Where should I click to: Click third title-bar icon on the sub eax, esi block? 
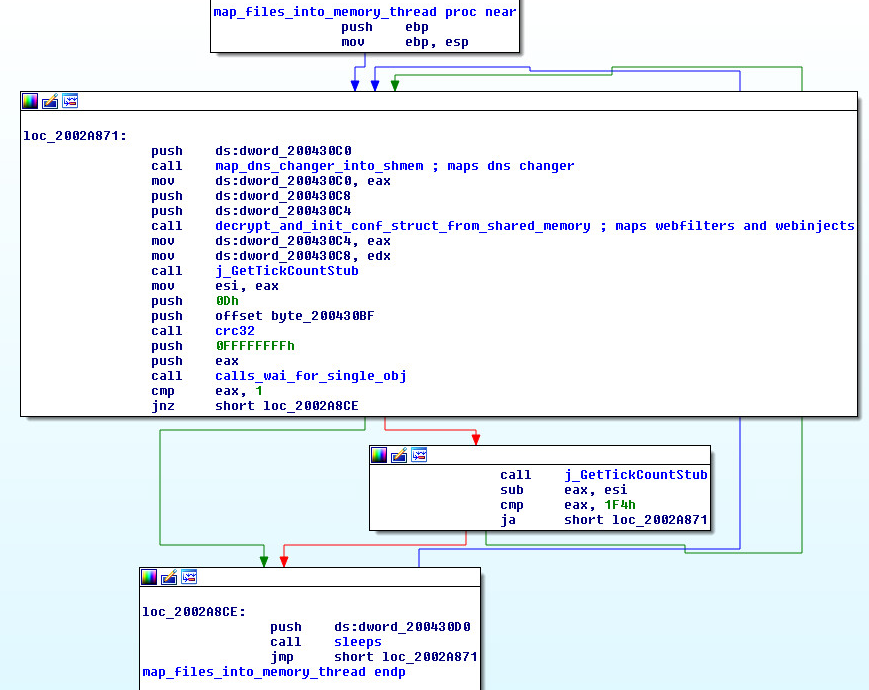(419, 455)
